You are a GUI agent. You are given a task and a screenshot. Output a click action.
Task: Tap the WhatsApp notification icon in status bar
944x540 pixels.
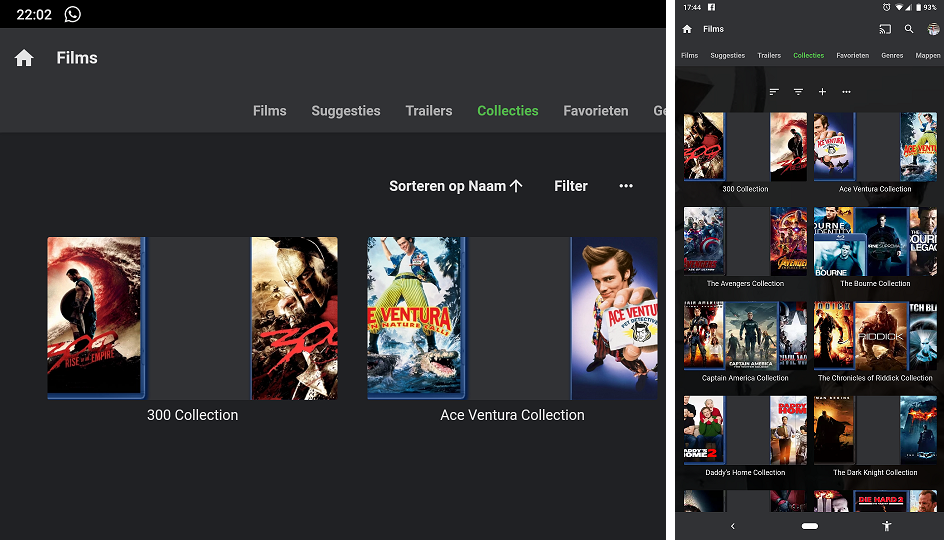pos(73,14)
